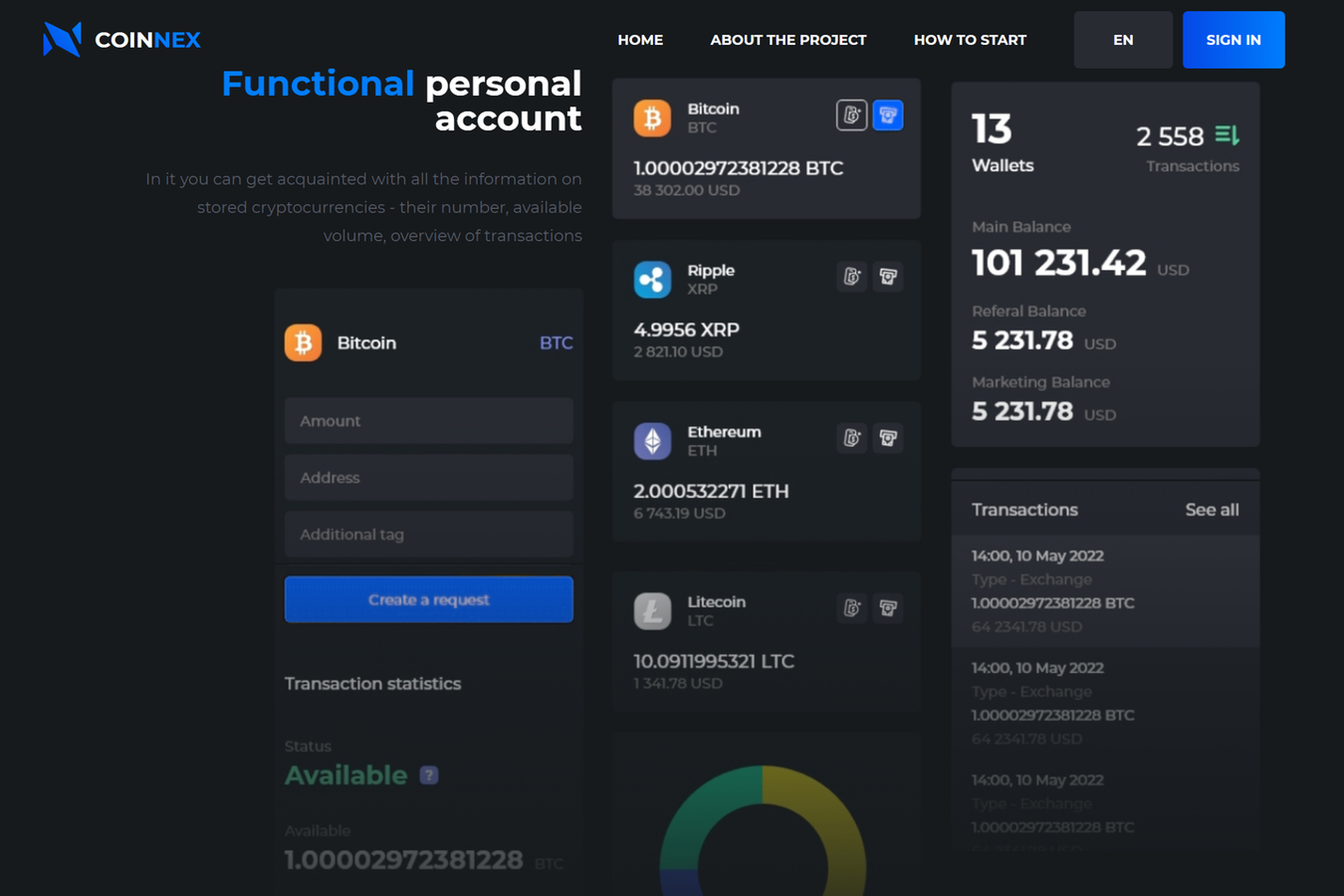Click the grey Litecoin coin icon
1344x896 pixels.
click(x=652, y=611)
